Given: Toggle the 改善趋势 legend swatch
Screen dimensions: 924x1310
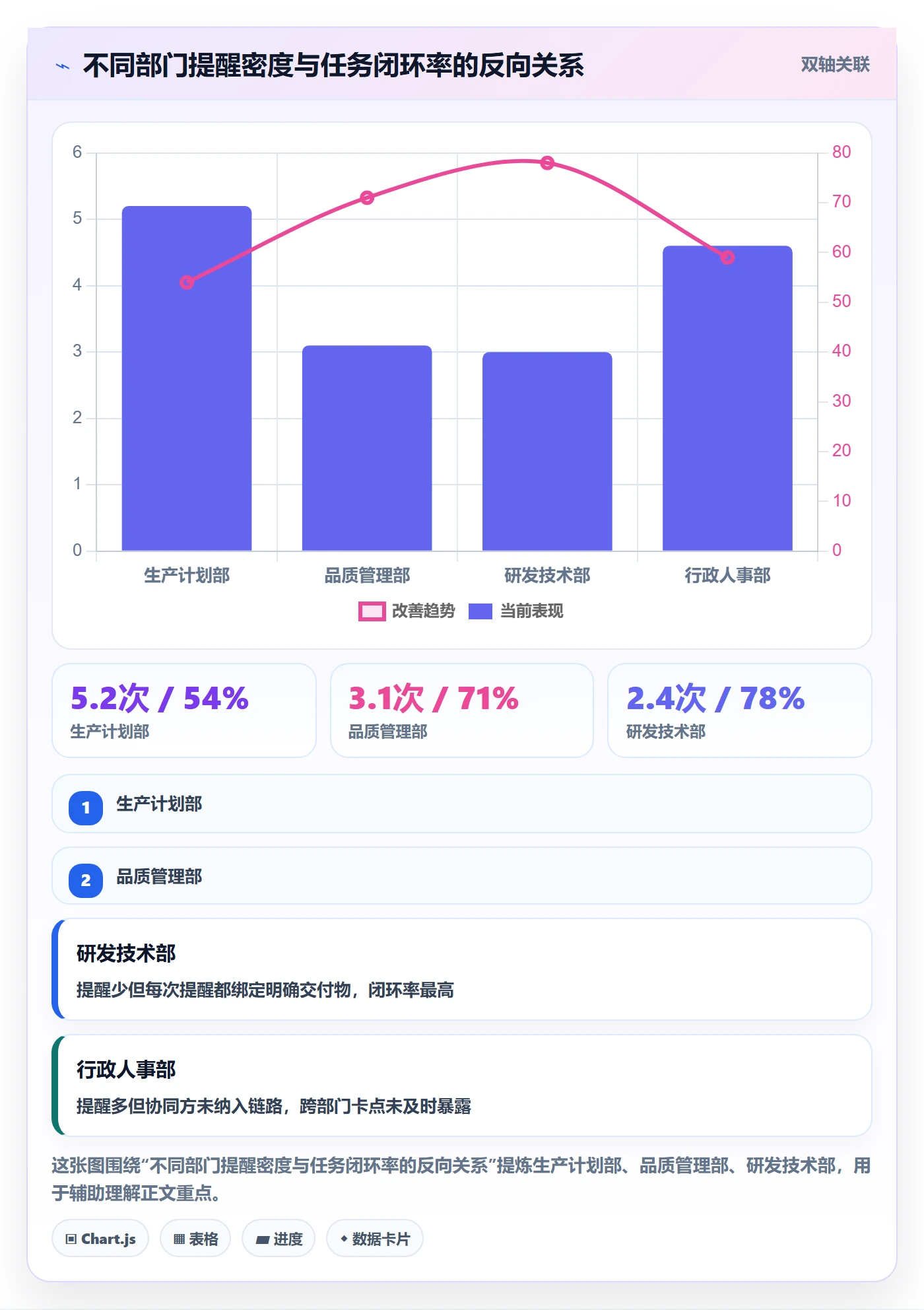Looking at the screenshot, I should pyautogui.click(x=372, y=611).
